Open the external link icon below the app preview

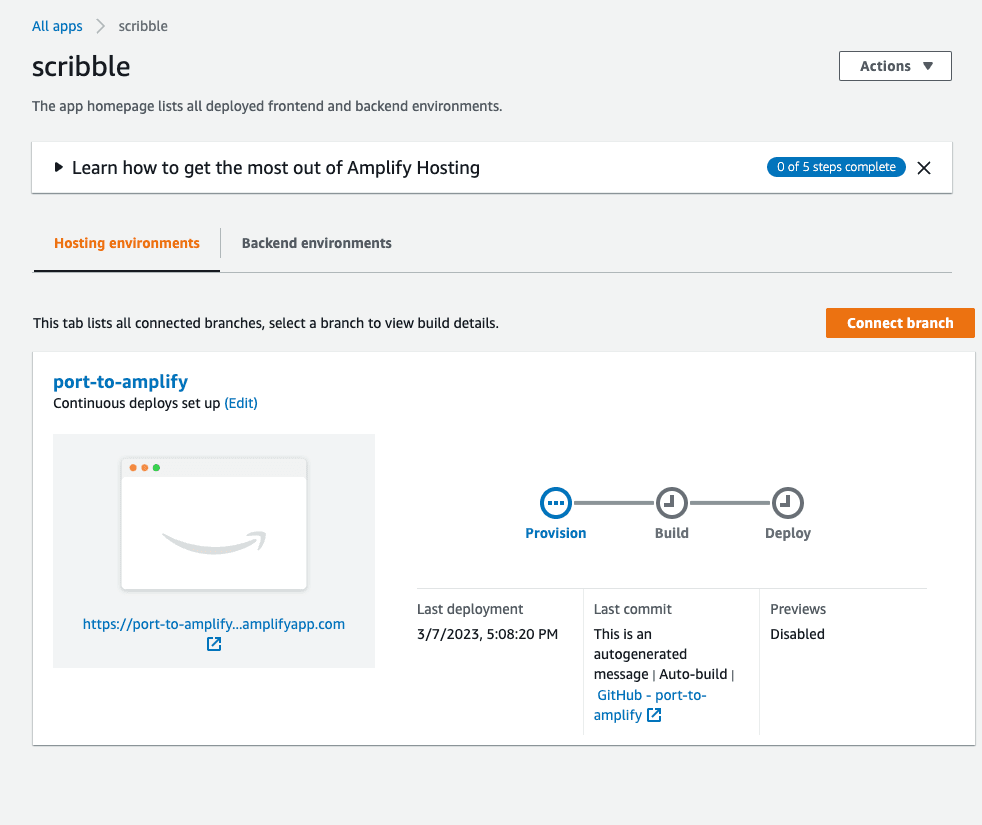[213, 644]
